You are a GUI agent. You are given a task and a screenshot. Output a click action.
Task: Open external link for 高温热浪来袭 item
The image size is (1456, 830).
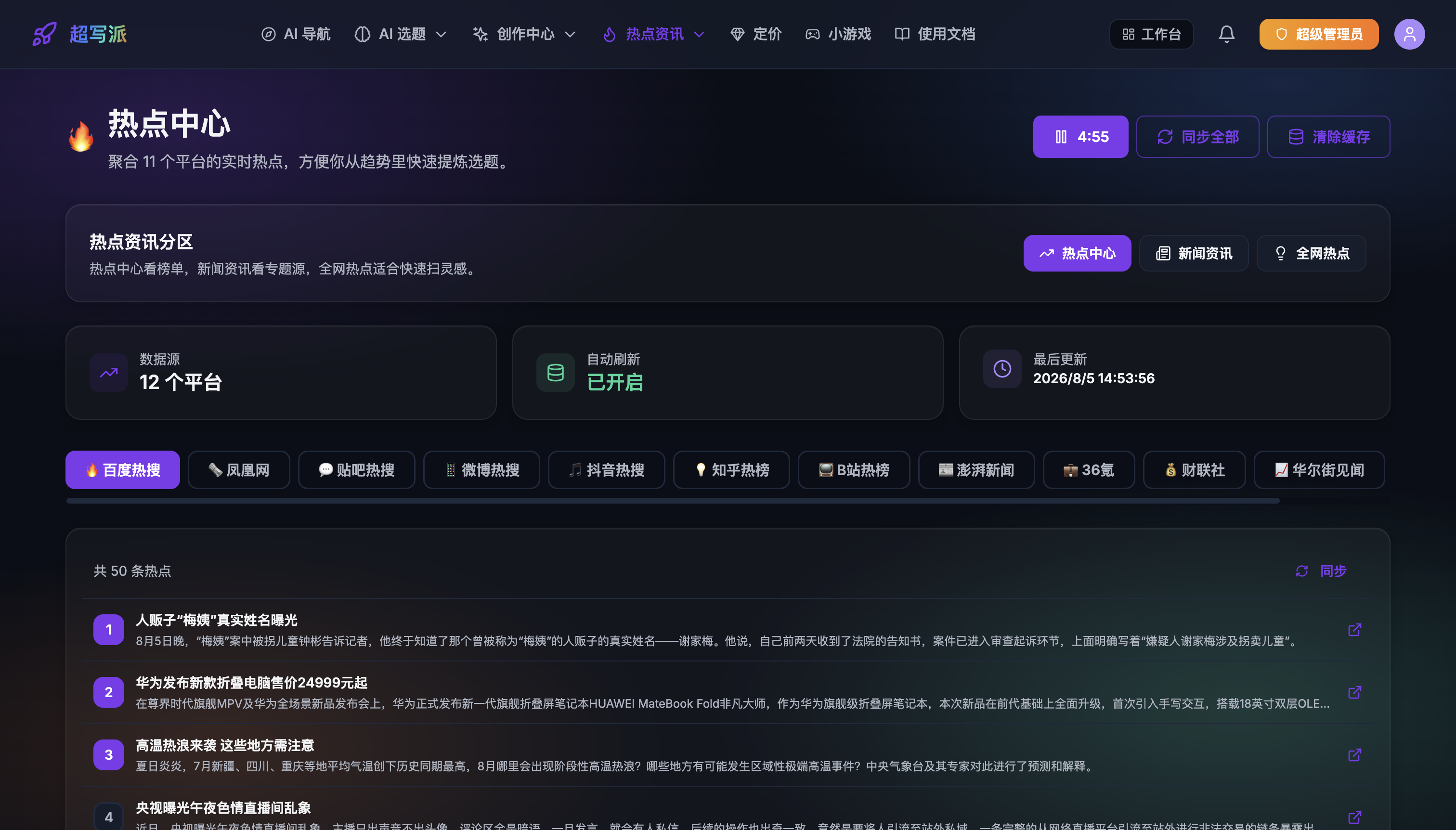tap(1354, 755)
